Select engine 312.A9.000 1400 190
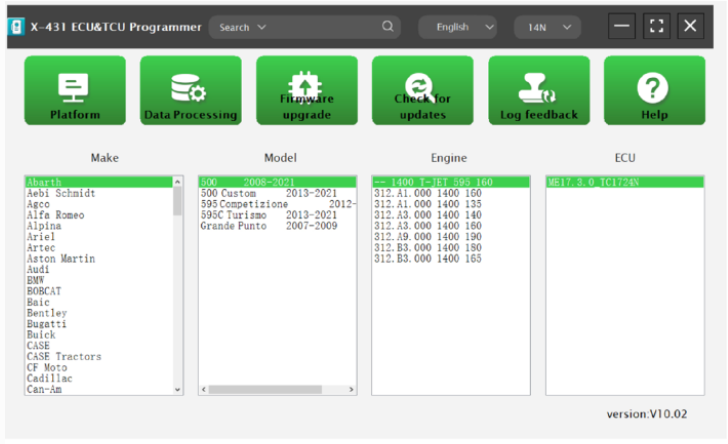Screen dimensions: 728x444 pyautogui.click(x=427, y=237)
